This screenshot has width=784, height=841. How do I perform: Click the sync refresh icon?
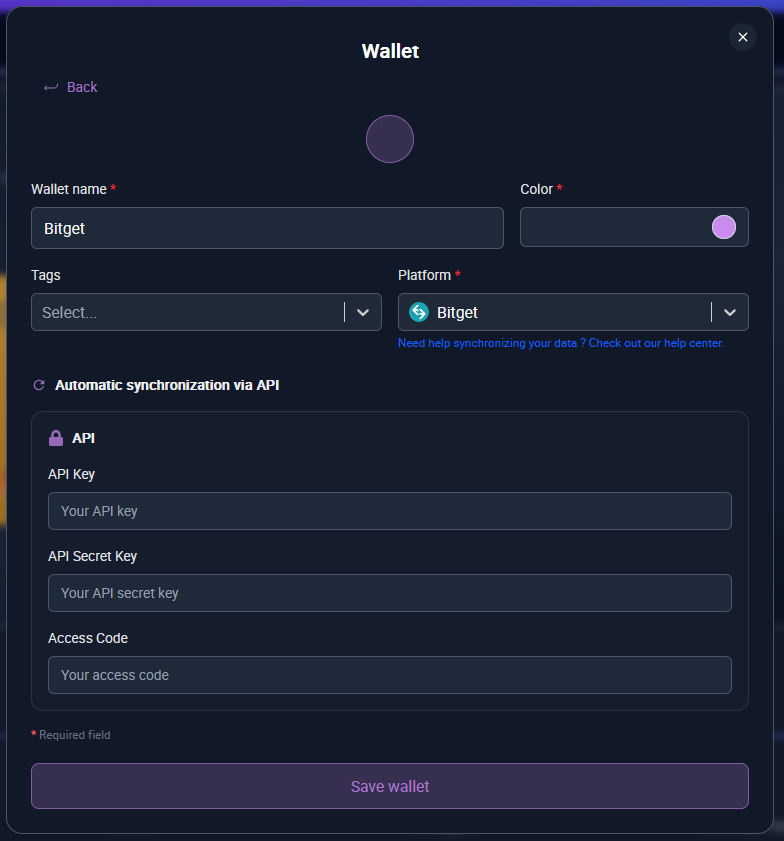click(x=39, y=385)
